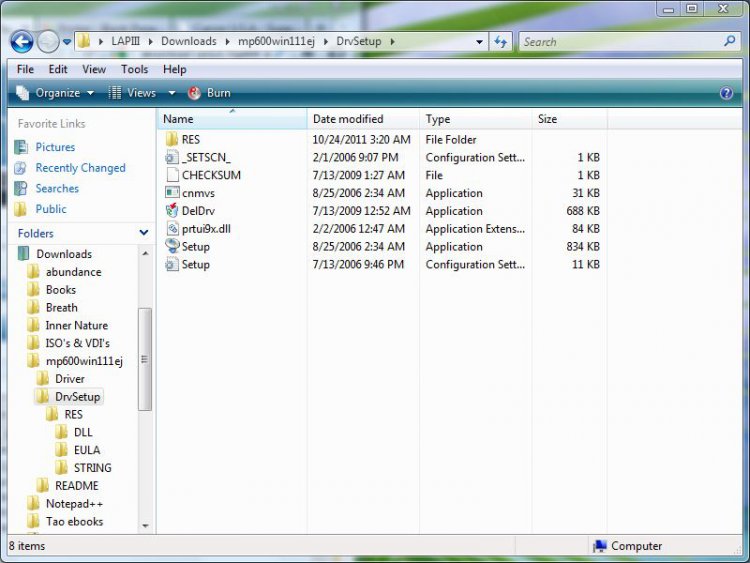Open recent pages dropdown beside Forward arrow
750x563 pixels.
[67, 42]
